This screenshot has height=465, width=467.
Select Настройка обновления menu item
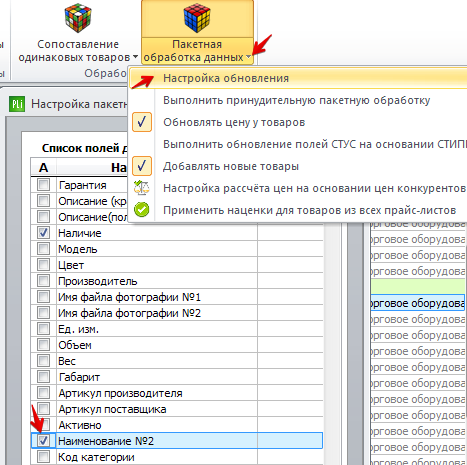point(226,78)
